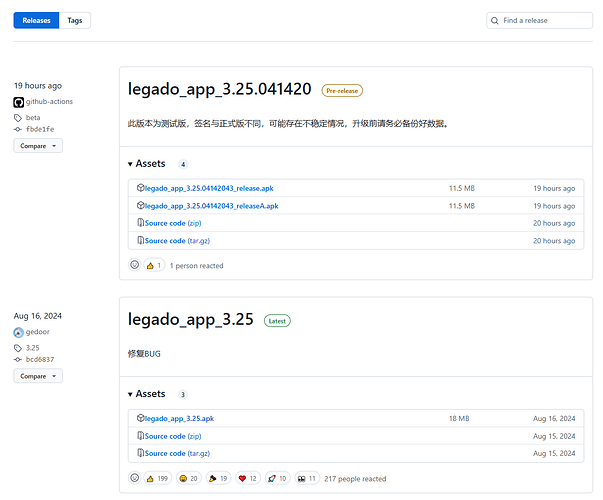Click 'Aug 16, 2024' release date in sidebar
This screenshot has width=603, height=500.
(38, 316)
